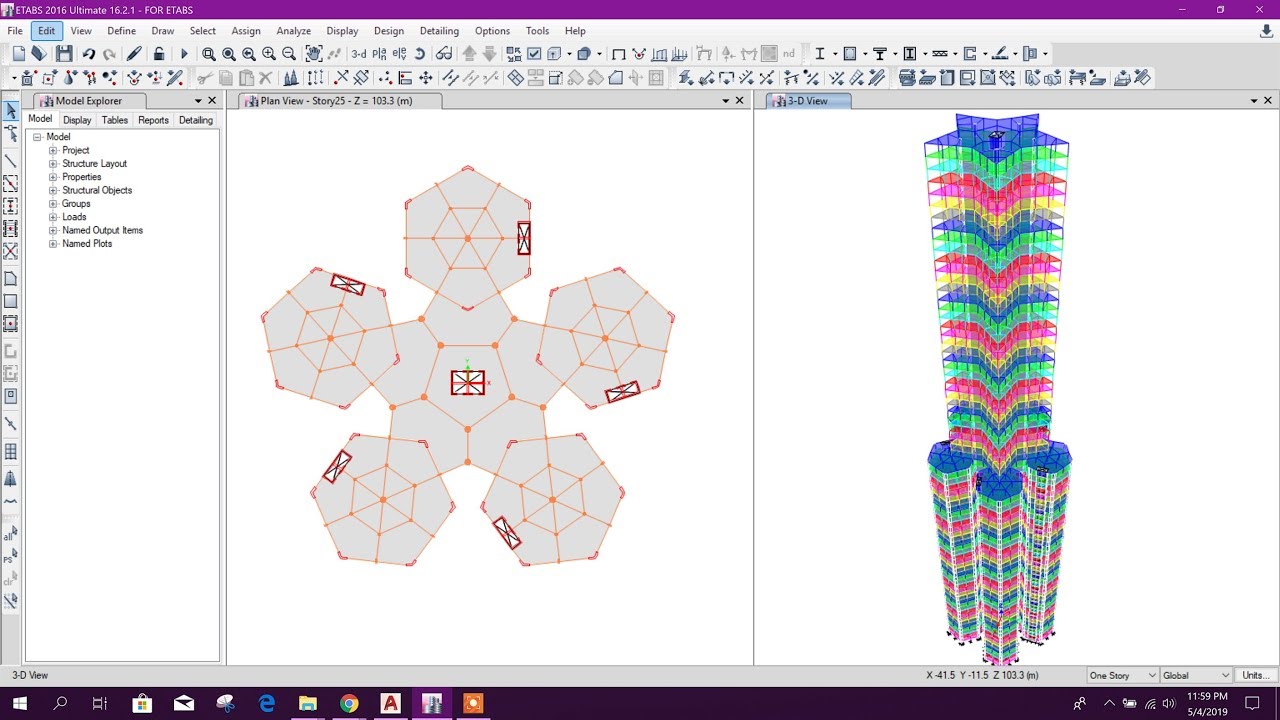Viewport: 1280px width, 720px height.
Task: Use the Rubber Band Zoom tool
Action: 207,52
